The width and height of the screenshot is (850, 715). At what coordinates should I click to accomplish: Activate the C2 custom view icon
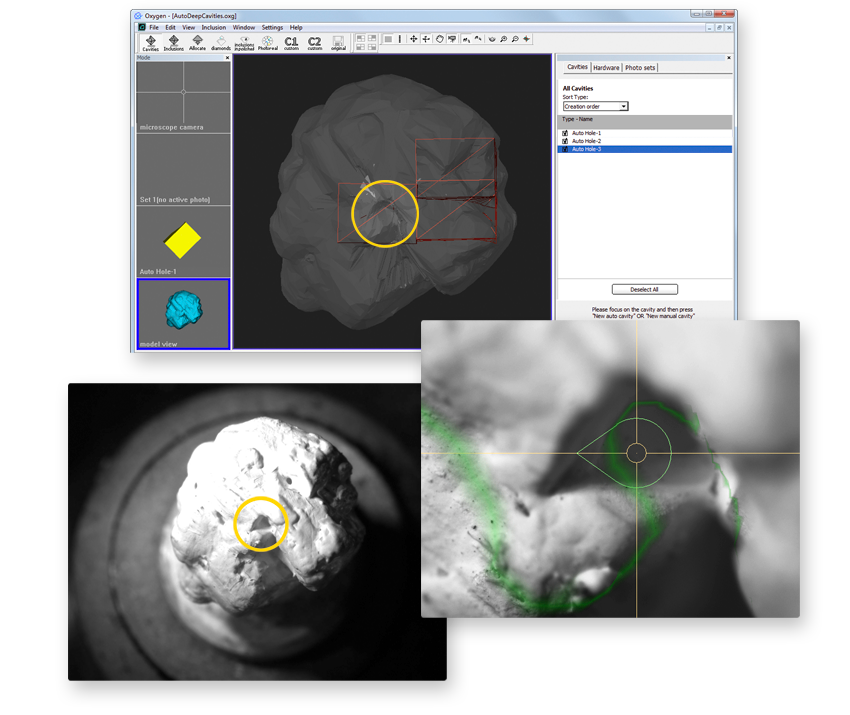pos(315,42)
